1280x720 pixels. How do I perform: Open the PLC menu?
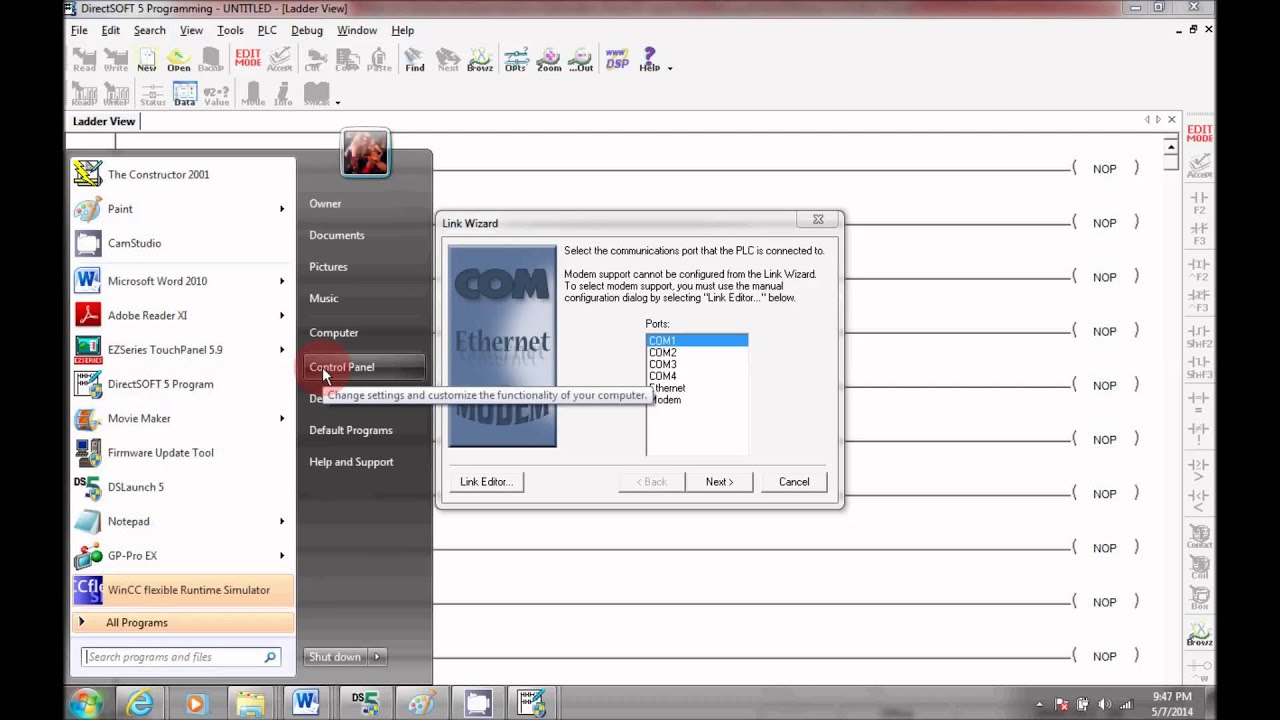click(267, 30)
